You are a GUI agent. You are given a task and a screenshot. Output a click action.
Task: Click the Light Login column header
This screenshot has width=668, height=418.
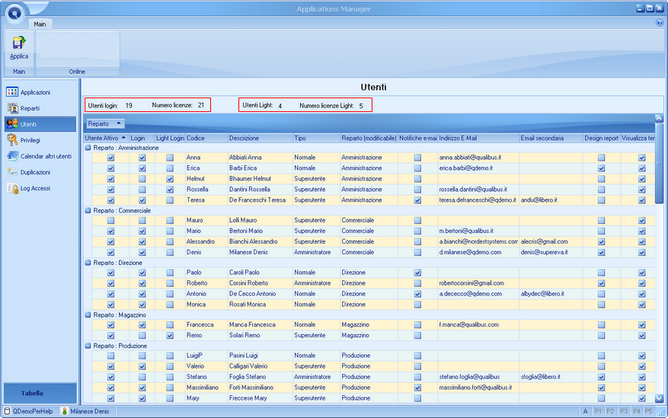170,138
